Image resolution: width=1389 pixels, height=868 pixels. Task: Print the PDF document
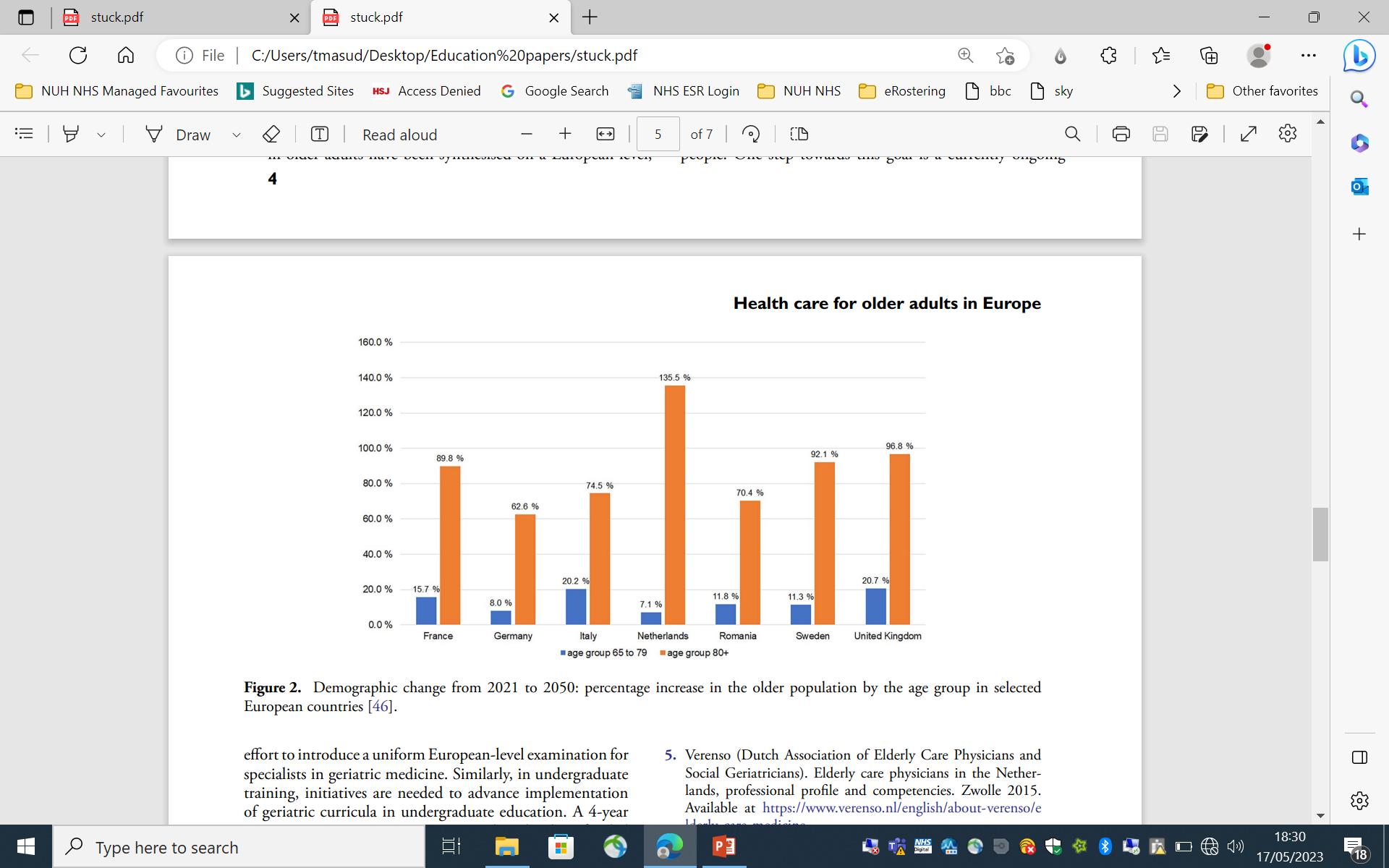(1121, 134)
